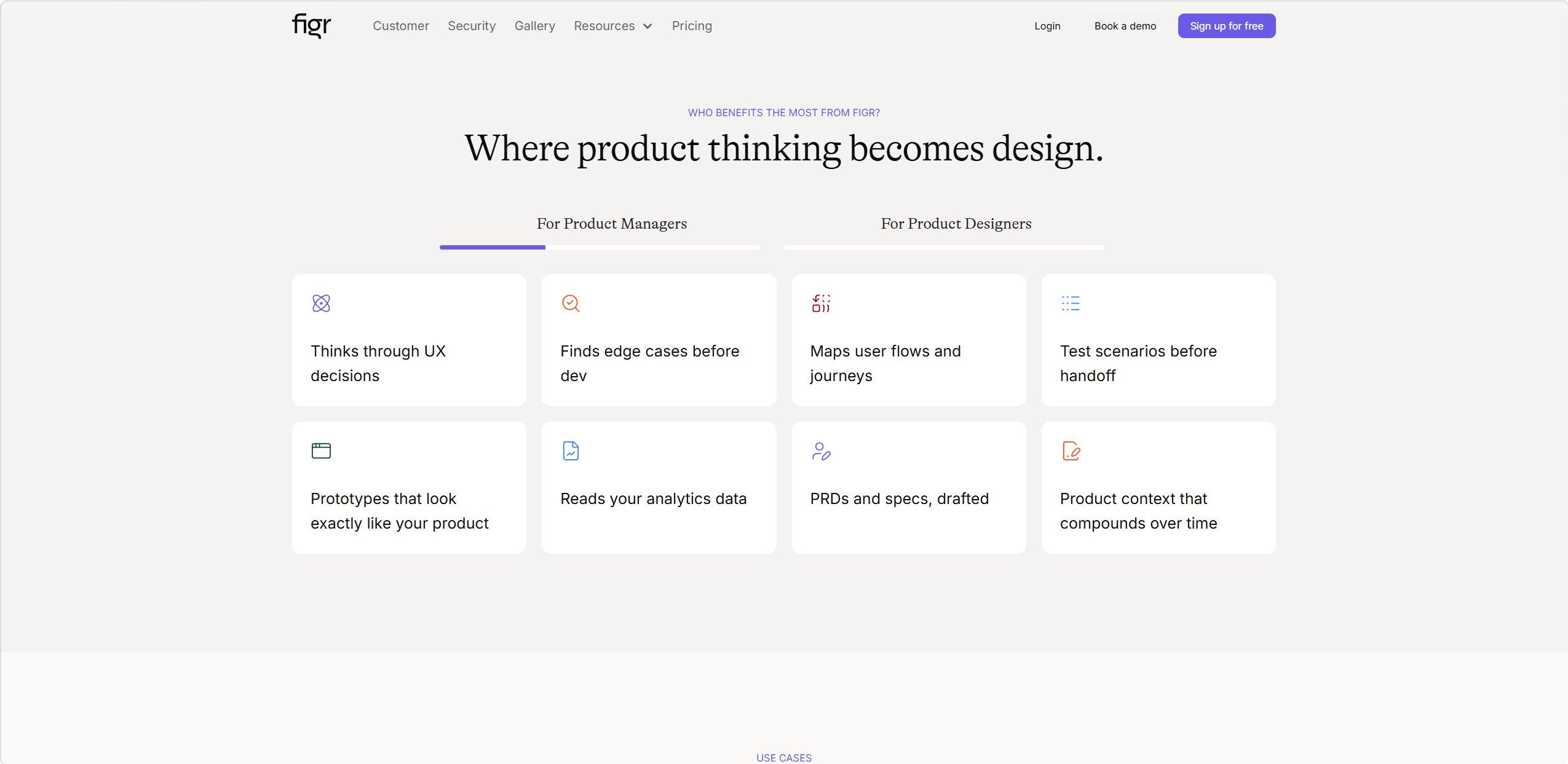Viewport: 1568px width, 764px height.
Task: Go to the Login page
Action: click(1047, 26)
